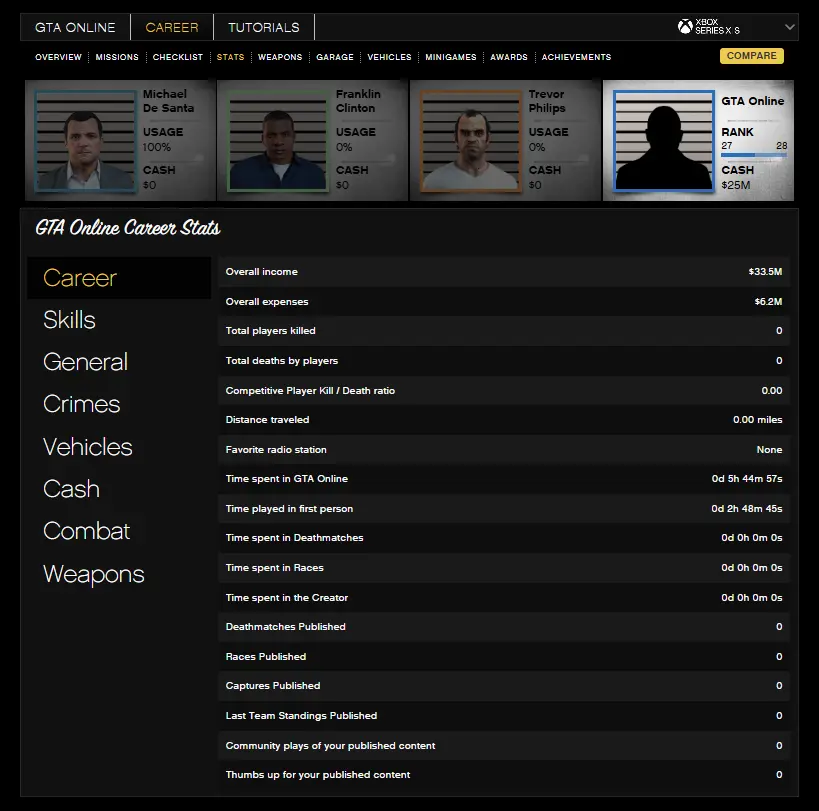819x811 pixels.
Task: Click the Time spent in Deathmatches label
Action: 294,538
